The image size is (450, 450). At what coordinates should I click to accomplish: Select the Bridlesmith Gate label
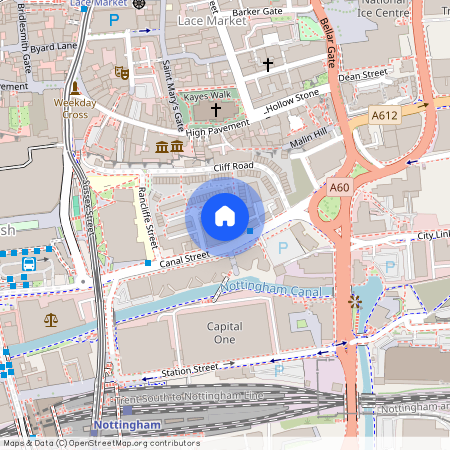24,38
